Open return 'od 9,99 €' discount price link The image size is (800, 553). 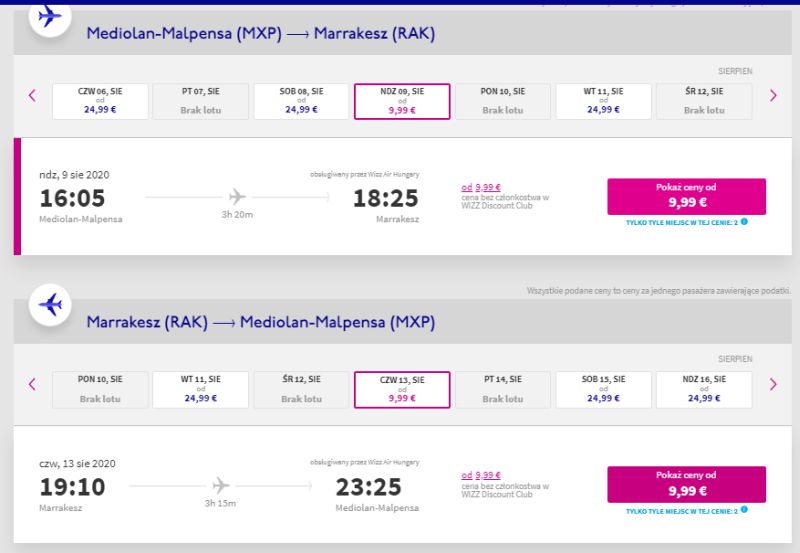click(481, 475)
